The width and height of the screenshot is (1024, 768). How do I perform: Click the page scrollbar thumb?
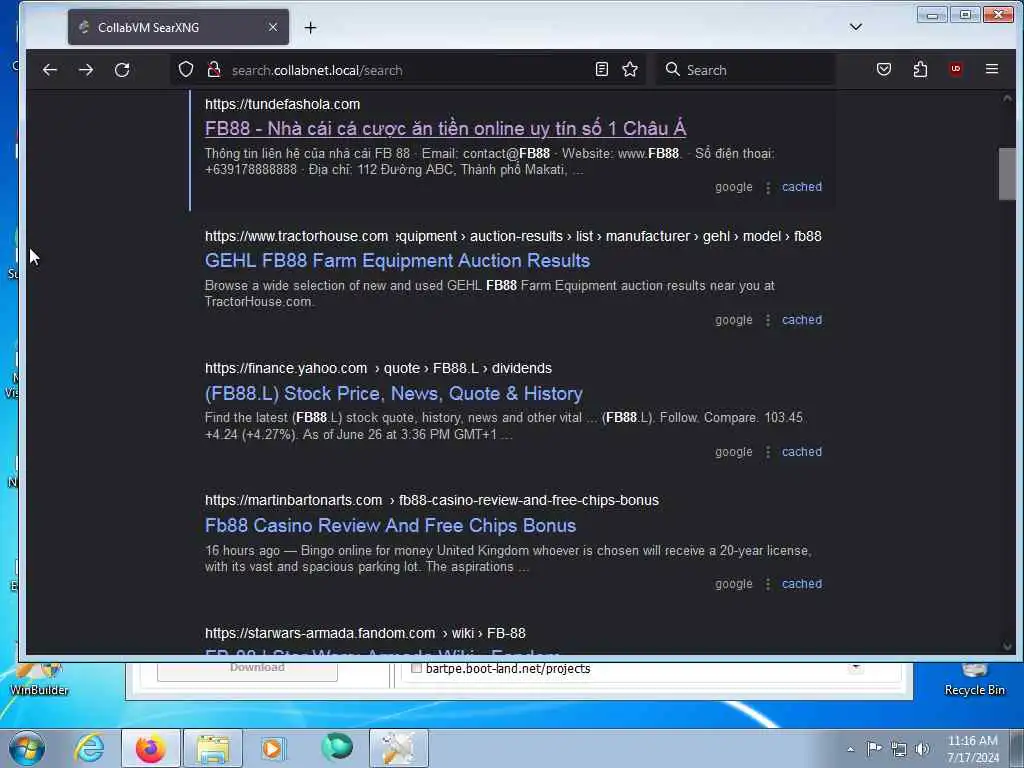point(1007,174)
